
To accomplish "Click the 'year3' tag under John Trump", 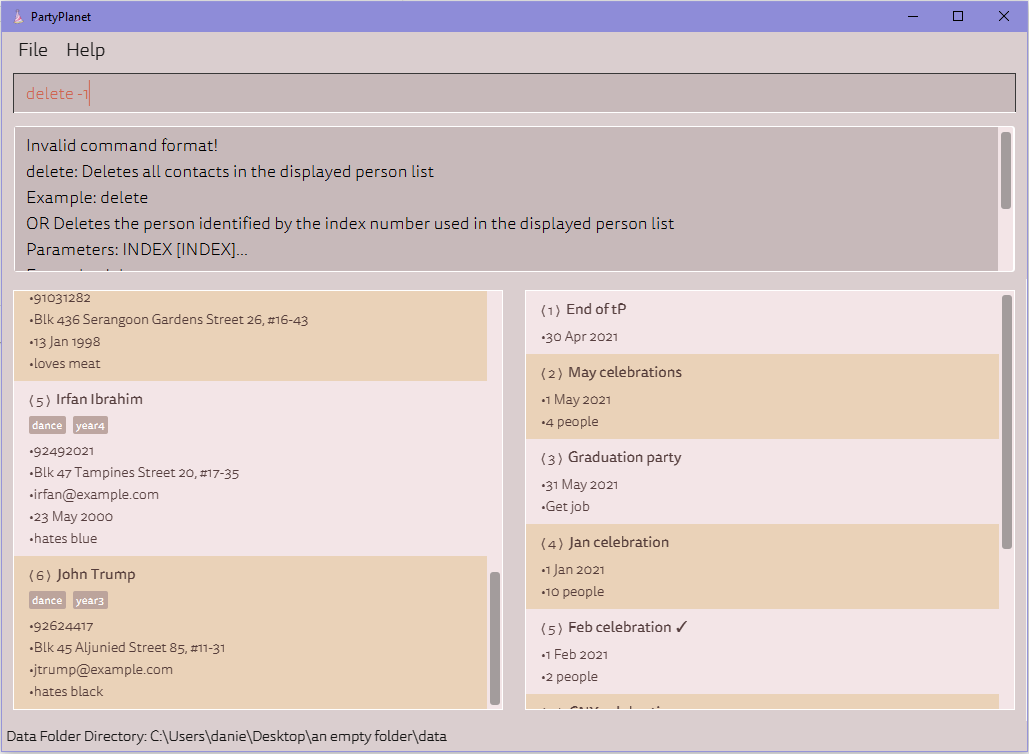I will pos(90,600).
